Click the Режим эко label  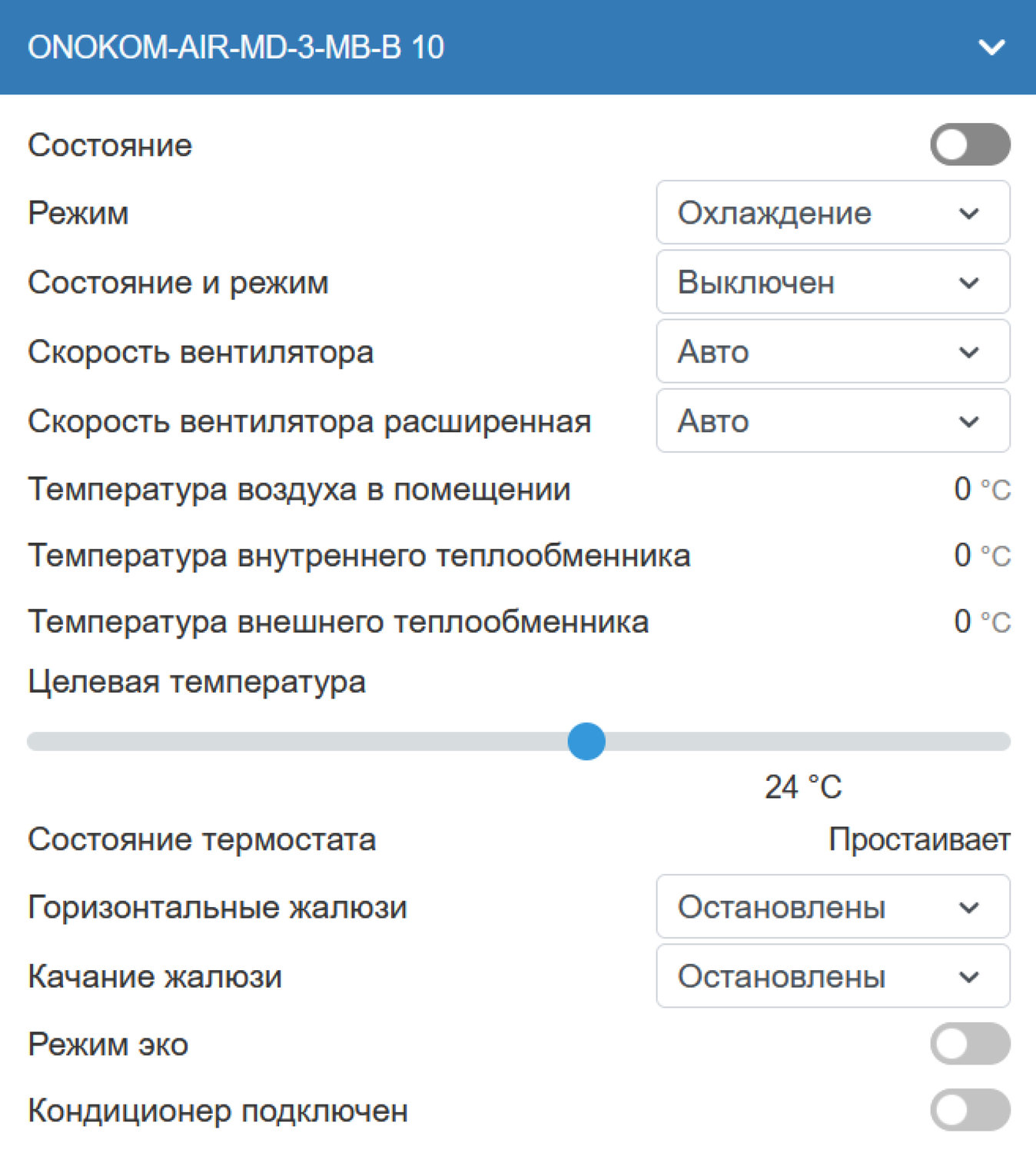[x=108, y=1044]
